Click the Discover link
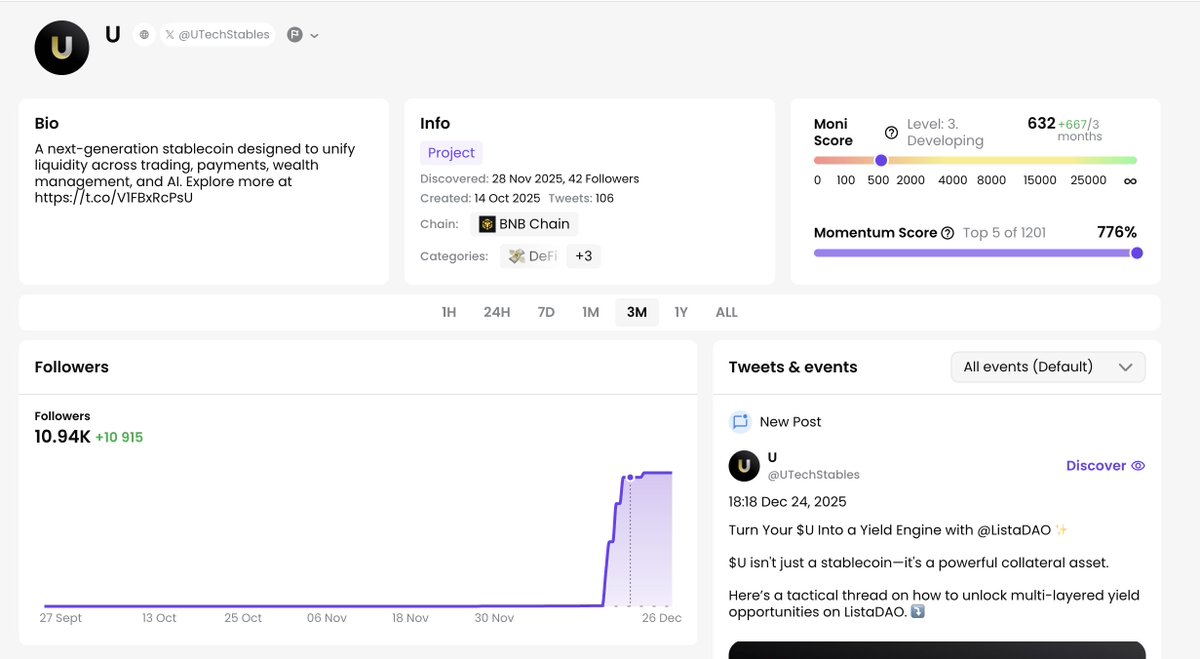Screen dimensions: 1200x659 [x=1096, y=466]
